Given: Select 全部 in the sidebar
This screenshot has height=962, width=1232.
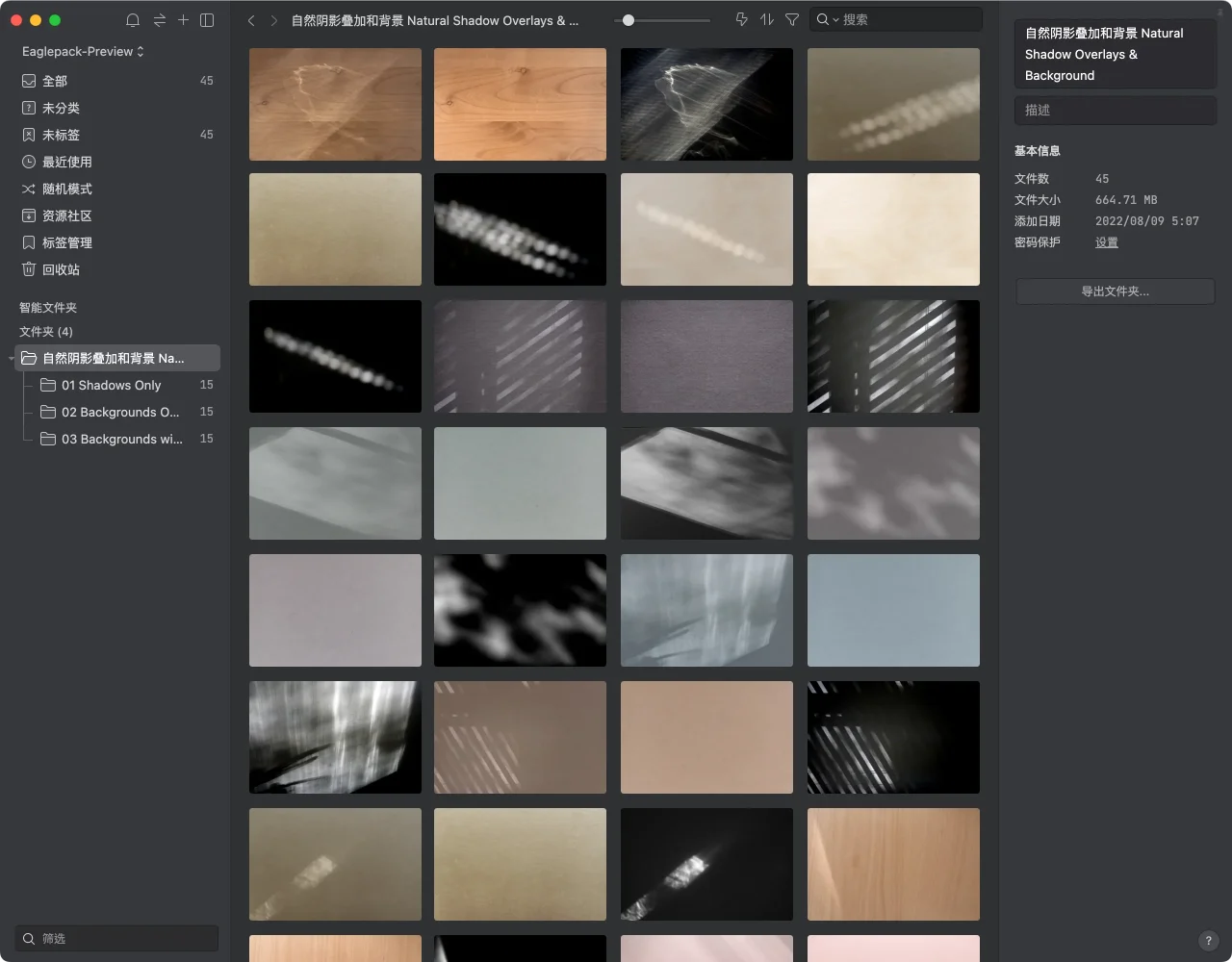Looking at the screenshot, I should 117,81.
